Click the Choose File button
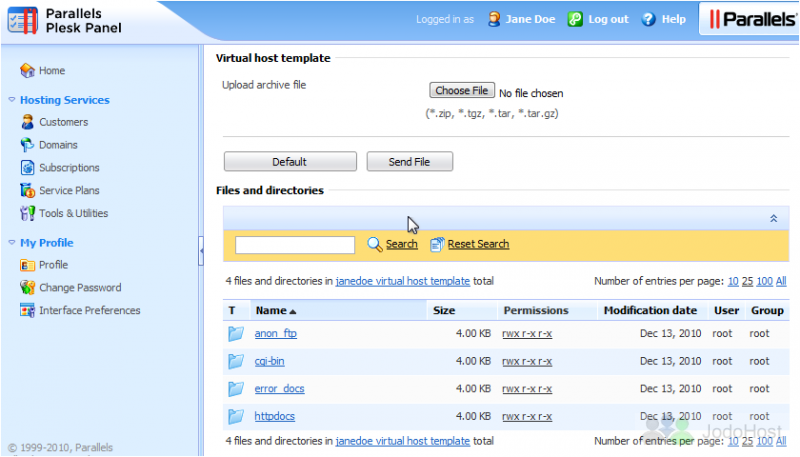 coord(462,90)
